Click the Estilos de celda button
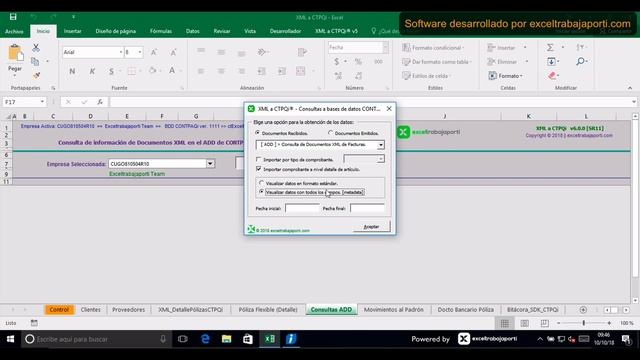Image resolution: width=640 pixels, height=360 pixels. click(x=426, y=76)
